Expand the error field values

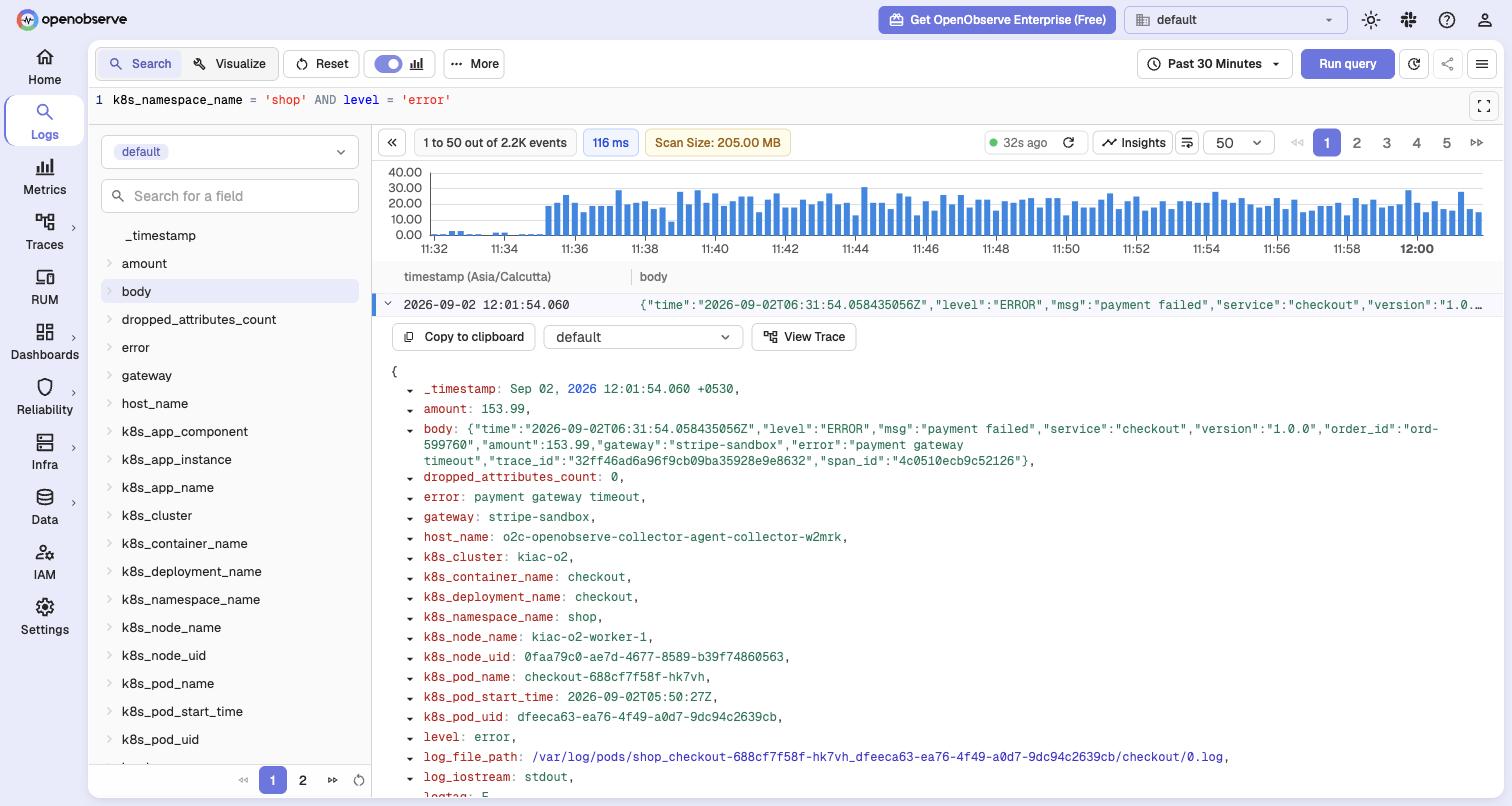click(x=110, y=348)
